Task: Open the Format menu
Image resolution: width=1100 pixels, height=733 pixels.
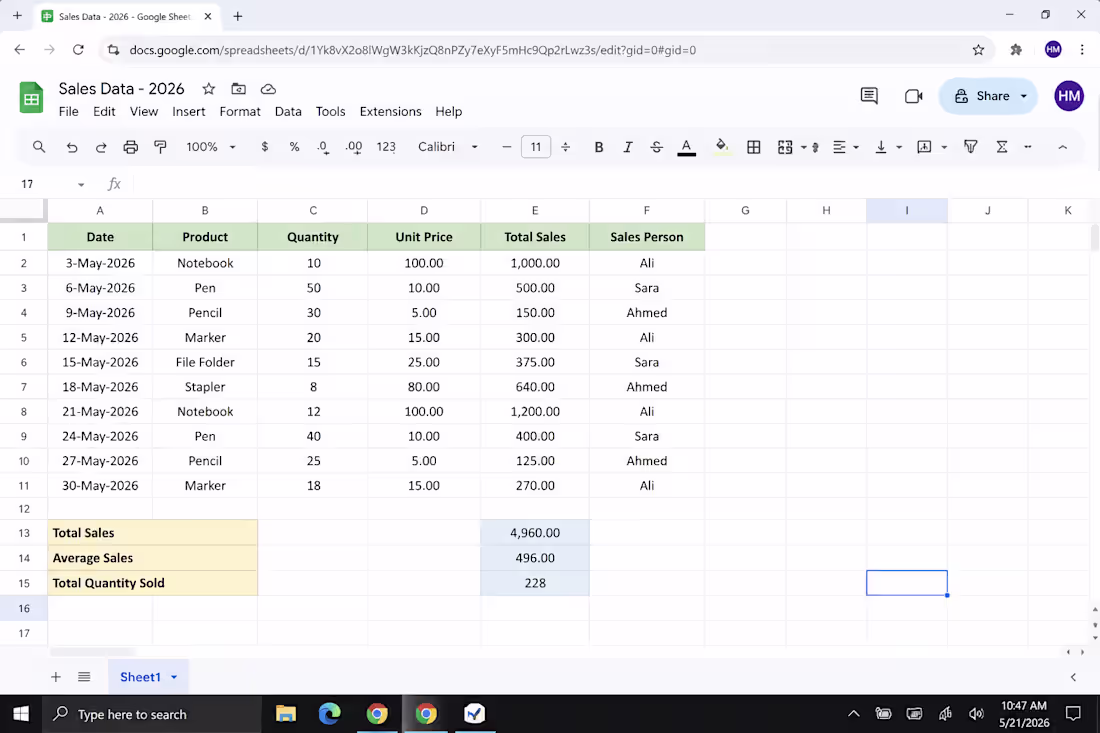Action: (x=240, y=112)
